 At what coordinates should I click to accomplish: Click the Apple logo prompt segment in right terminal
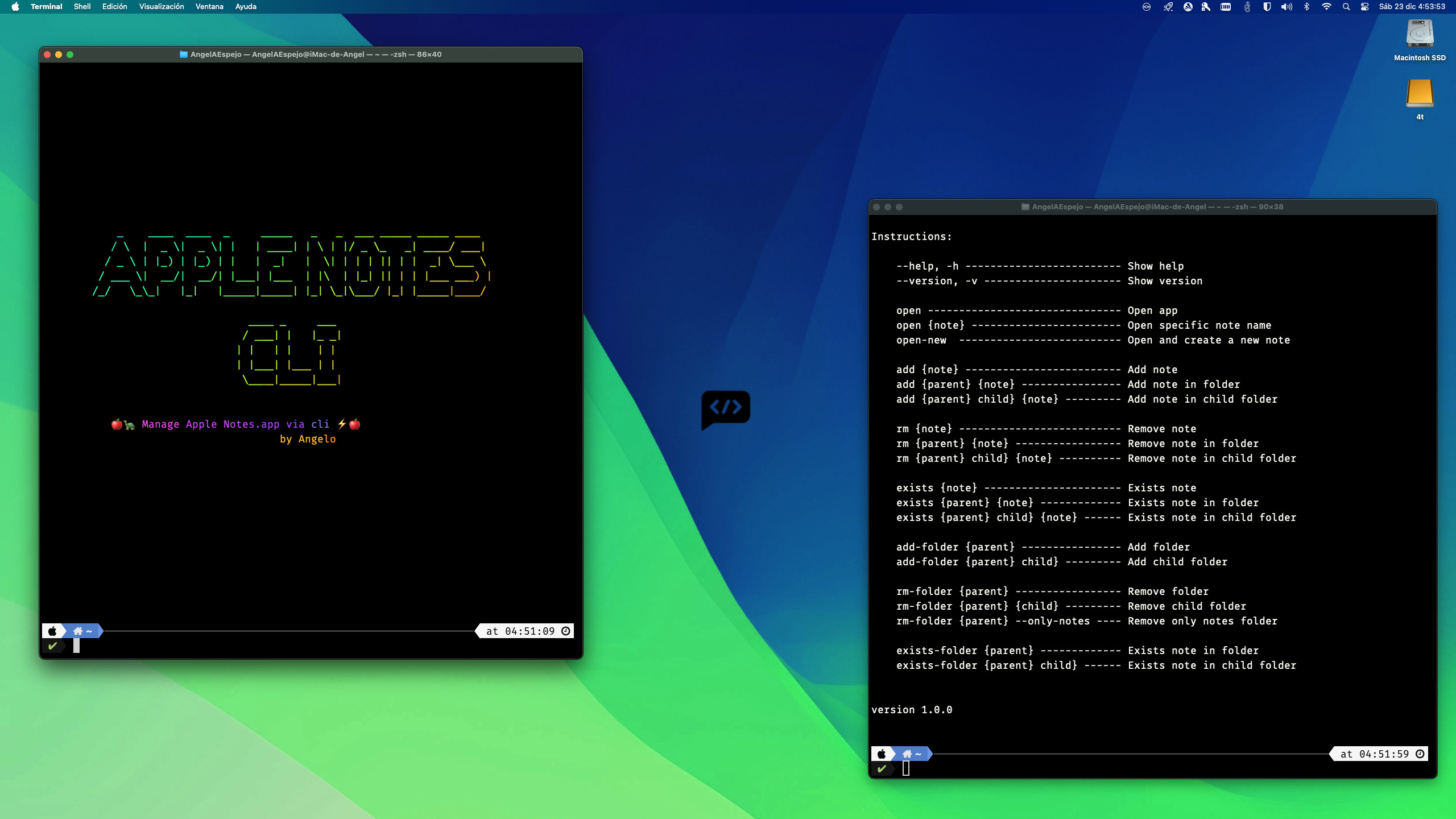[x=882, y=754]
